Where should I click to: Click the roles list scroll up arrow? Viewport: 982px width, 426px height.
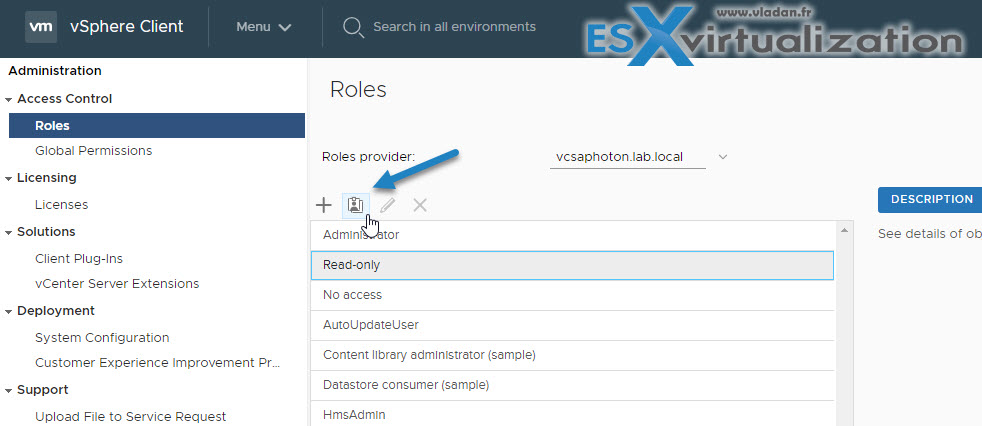844,230
